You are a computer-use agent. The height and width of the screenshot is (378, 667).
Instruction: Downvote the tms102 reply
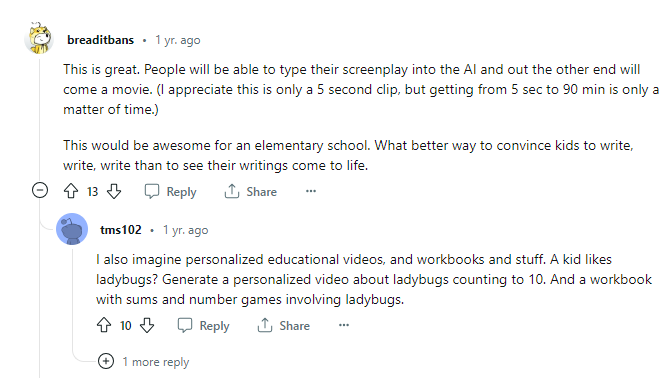[147, 326]
